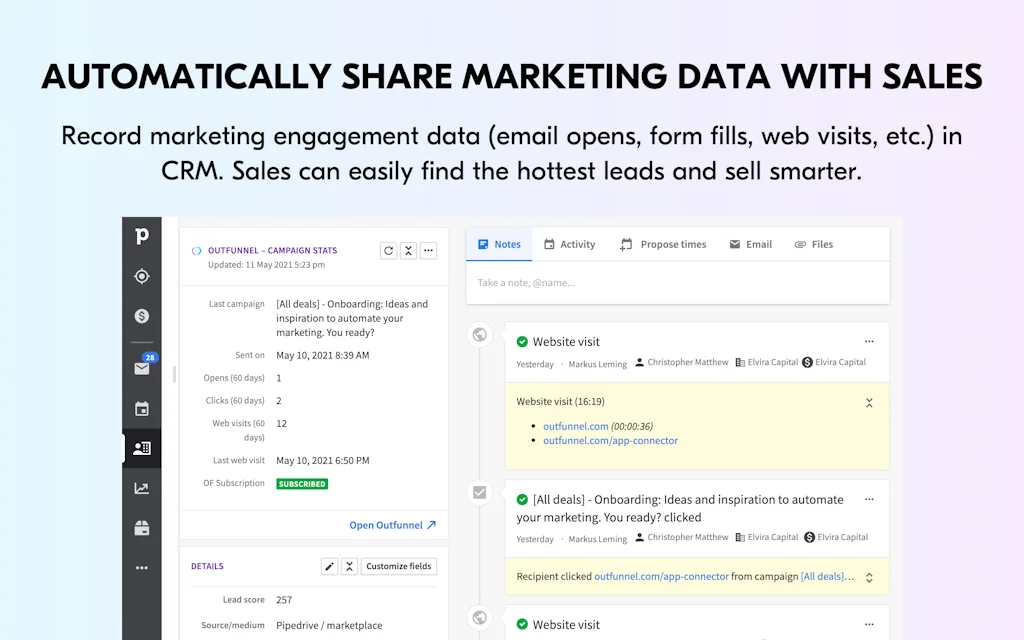Open Activities with the calendar icon

coord(142,408)
